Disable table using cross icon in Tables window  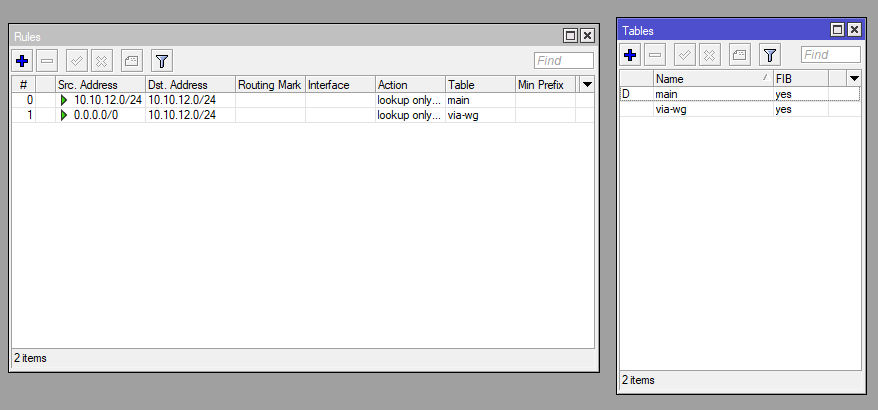point(709,54)
